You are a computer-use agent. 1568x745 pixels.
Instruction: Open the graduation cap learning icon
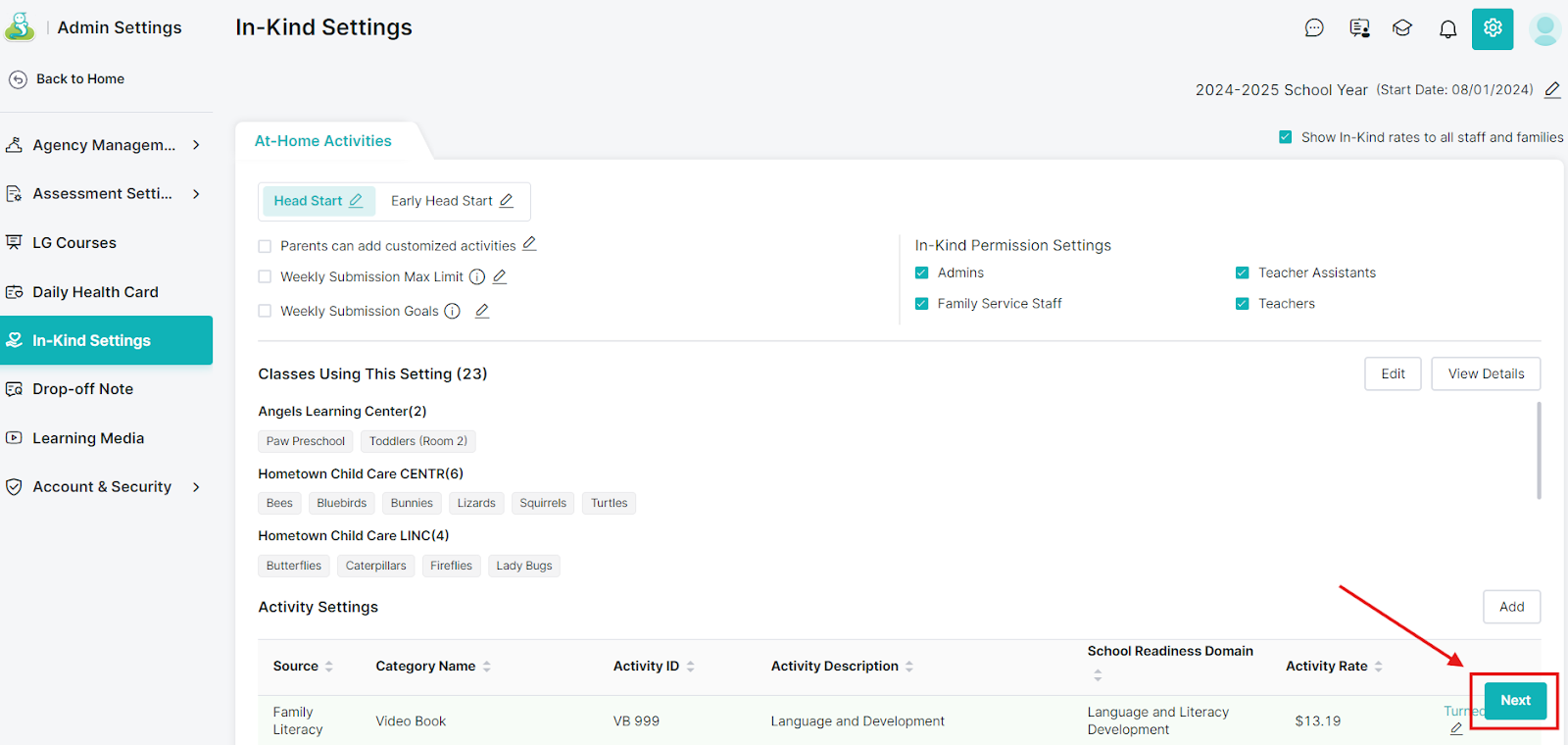[x=1402, y=28]
